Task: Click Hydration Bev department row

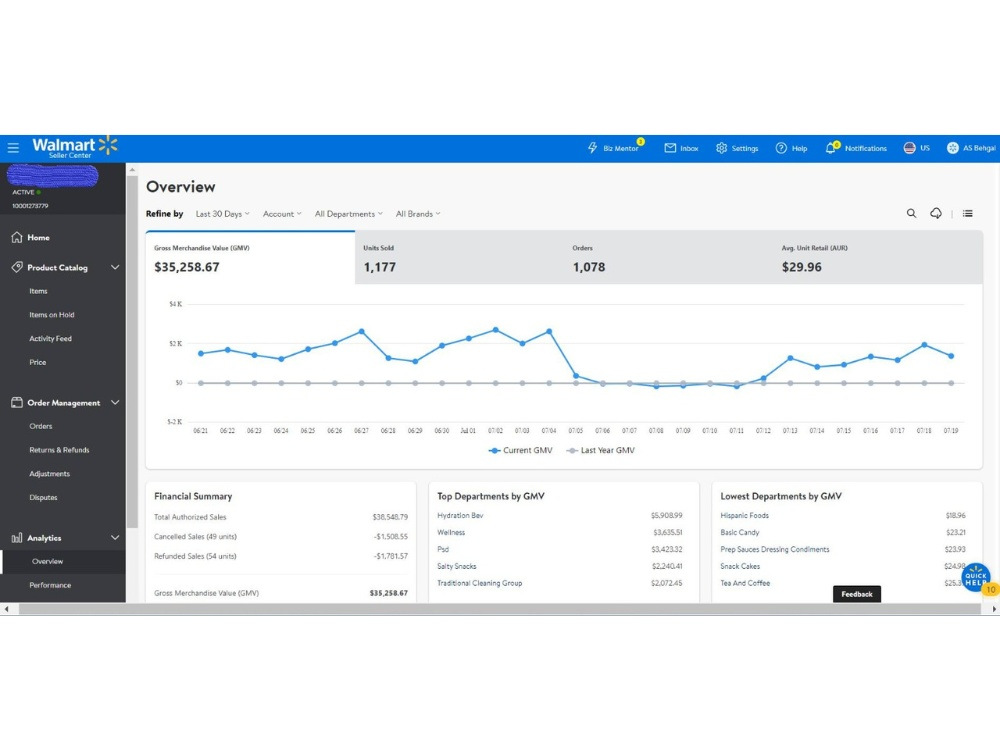Action: pyautogui.click(x=559, y=515)
